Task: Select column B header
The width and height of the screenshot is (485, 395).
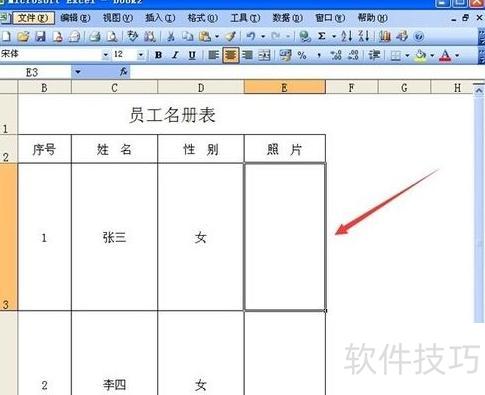Action: click(44, 88)
